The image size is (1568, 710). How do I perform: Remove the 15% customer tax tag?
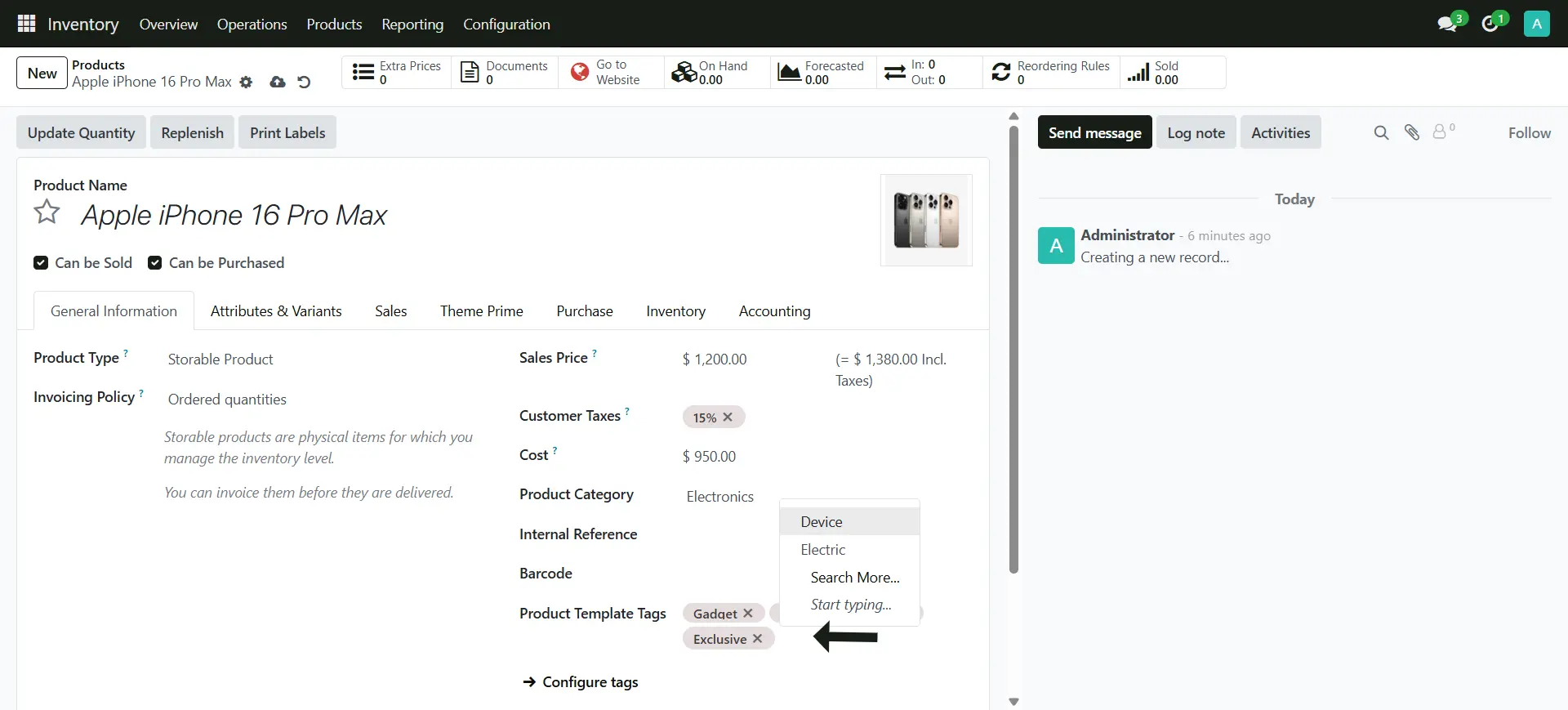tap(728, 418)
